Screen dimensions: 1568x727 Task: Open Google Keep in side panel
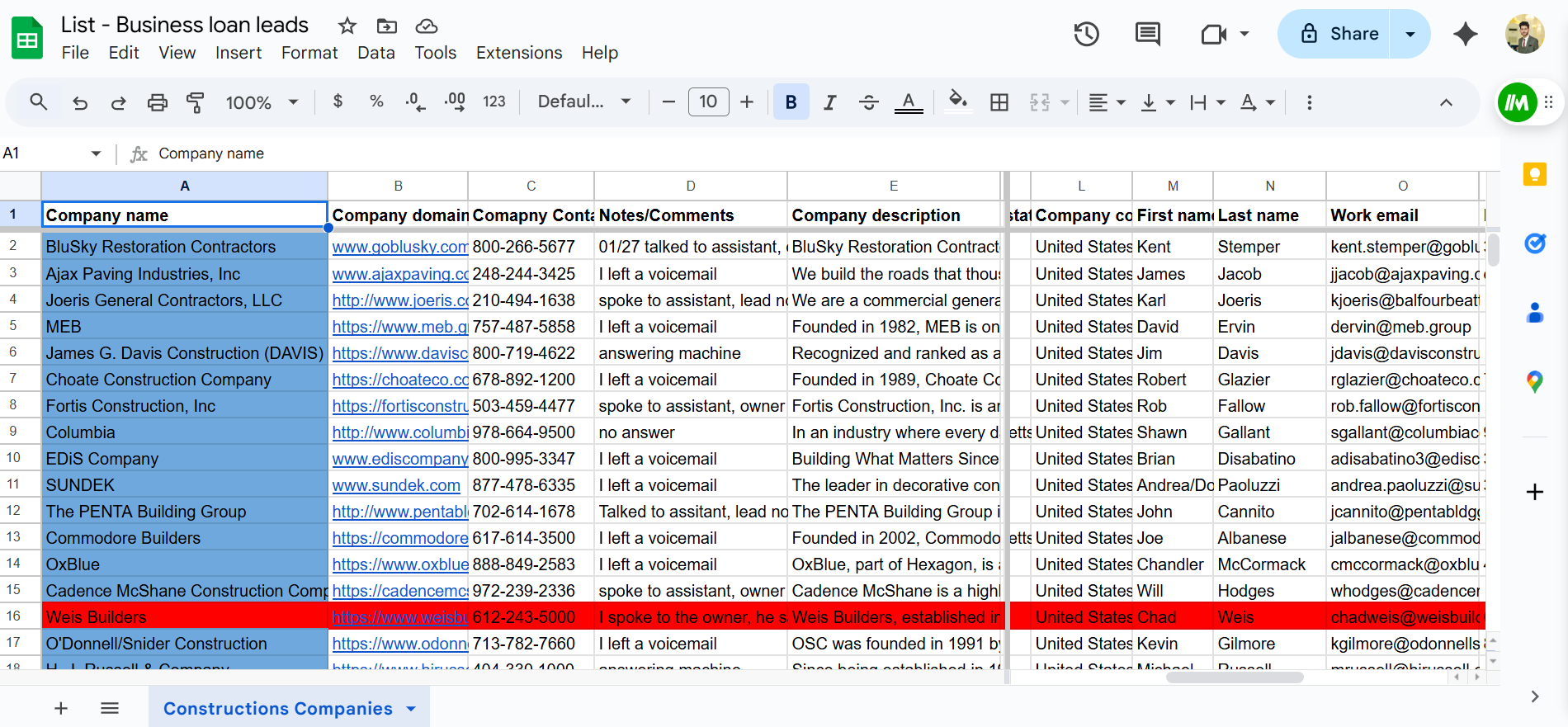coord(1534,174)
